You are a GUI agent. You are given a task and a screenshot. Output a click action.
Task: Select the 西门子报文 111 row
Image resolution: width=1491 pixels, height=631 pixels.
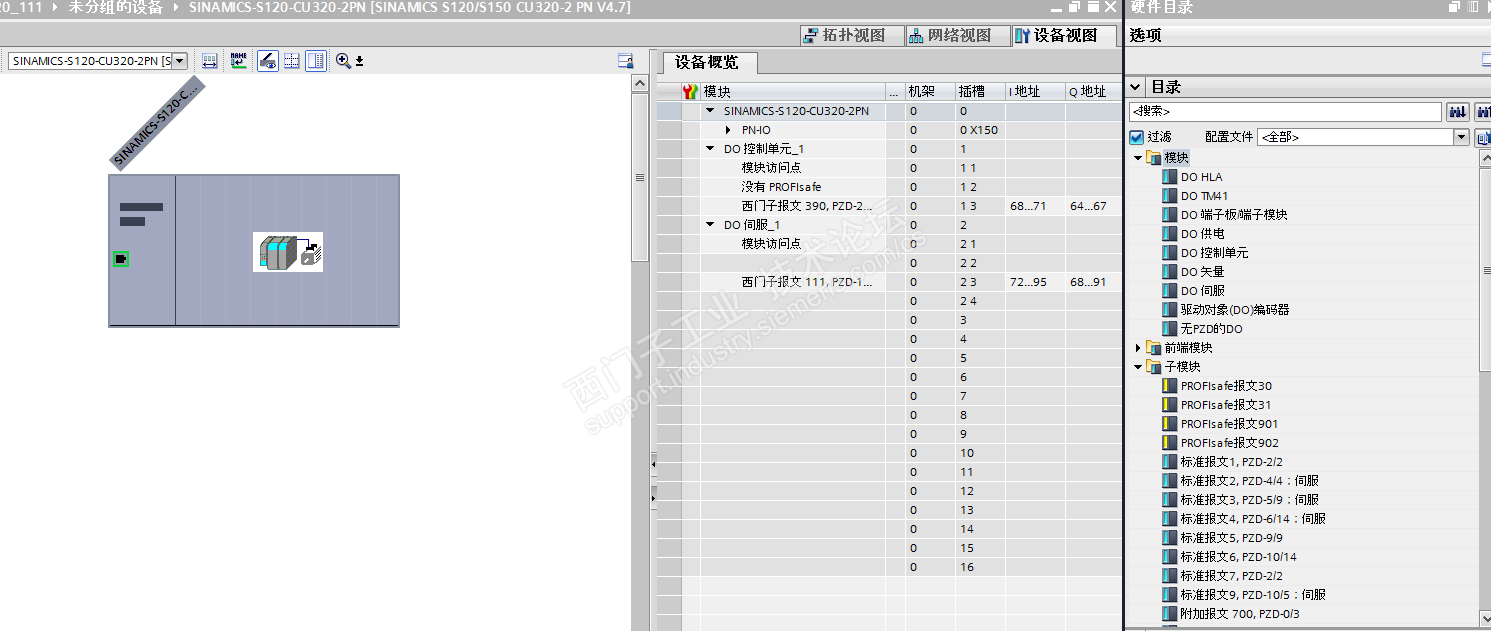(890, 282)
